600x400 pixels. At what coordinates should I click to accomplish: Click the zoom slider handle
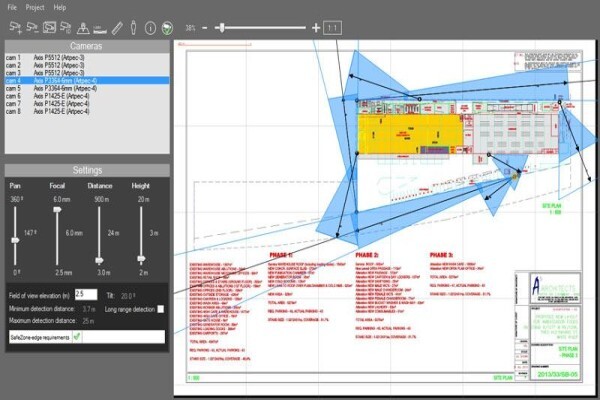point(222,28)
